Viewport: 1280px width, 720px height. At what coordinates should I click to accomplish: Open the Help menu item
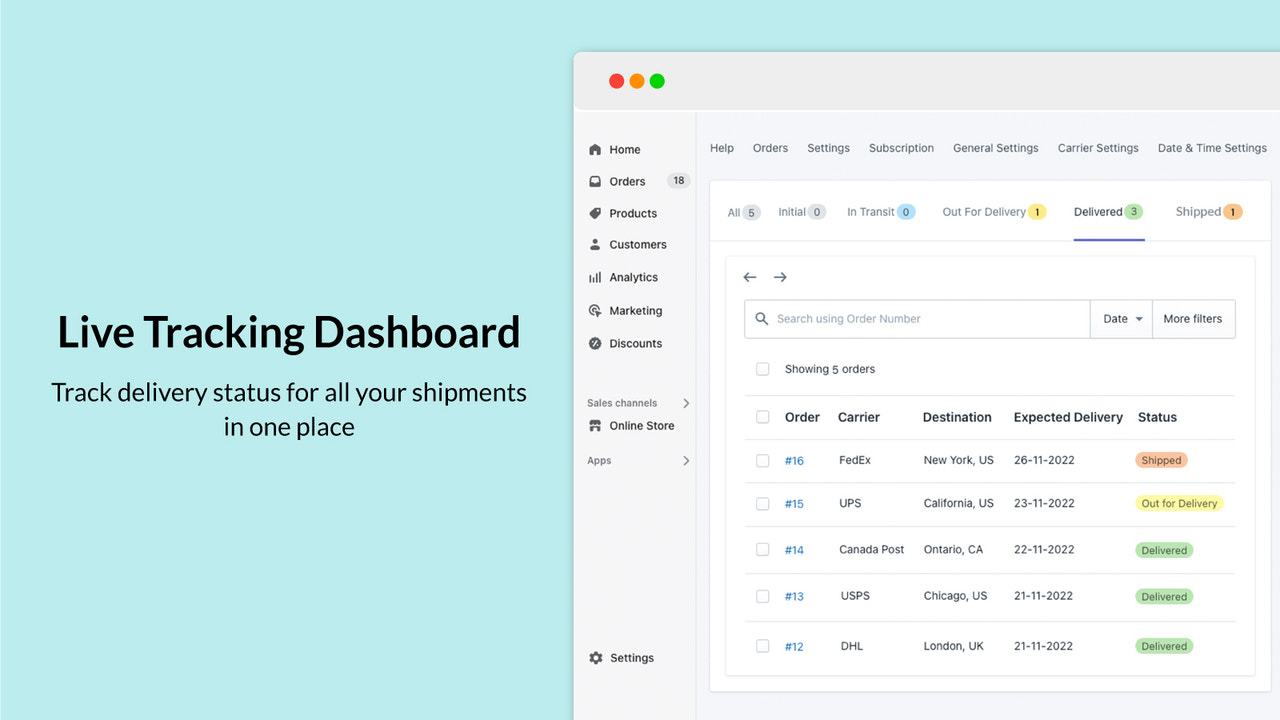pyautogui.click(x=722, y=148)
